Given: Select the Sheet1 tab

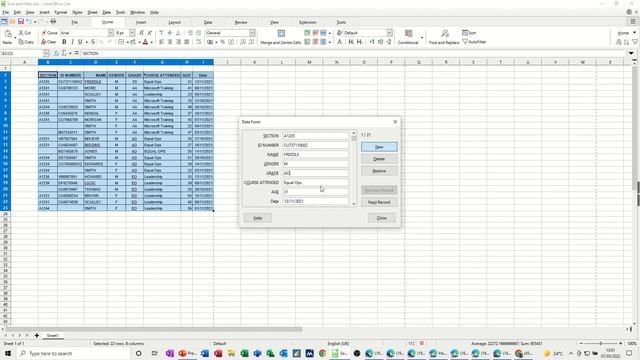Looking at the screenshot, I should point(52,336).
